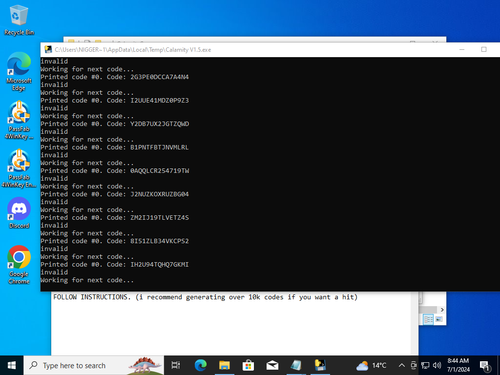Click the topmost 'invalid' line in the console
Screen dimensions: 500x375
(54, 61)
